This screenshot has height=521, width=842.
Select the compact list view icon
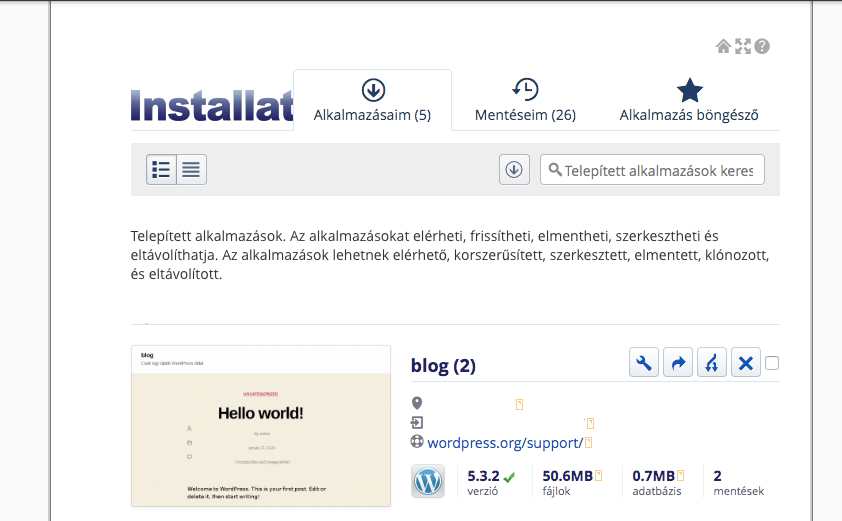point(191,170)
